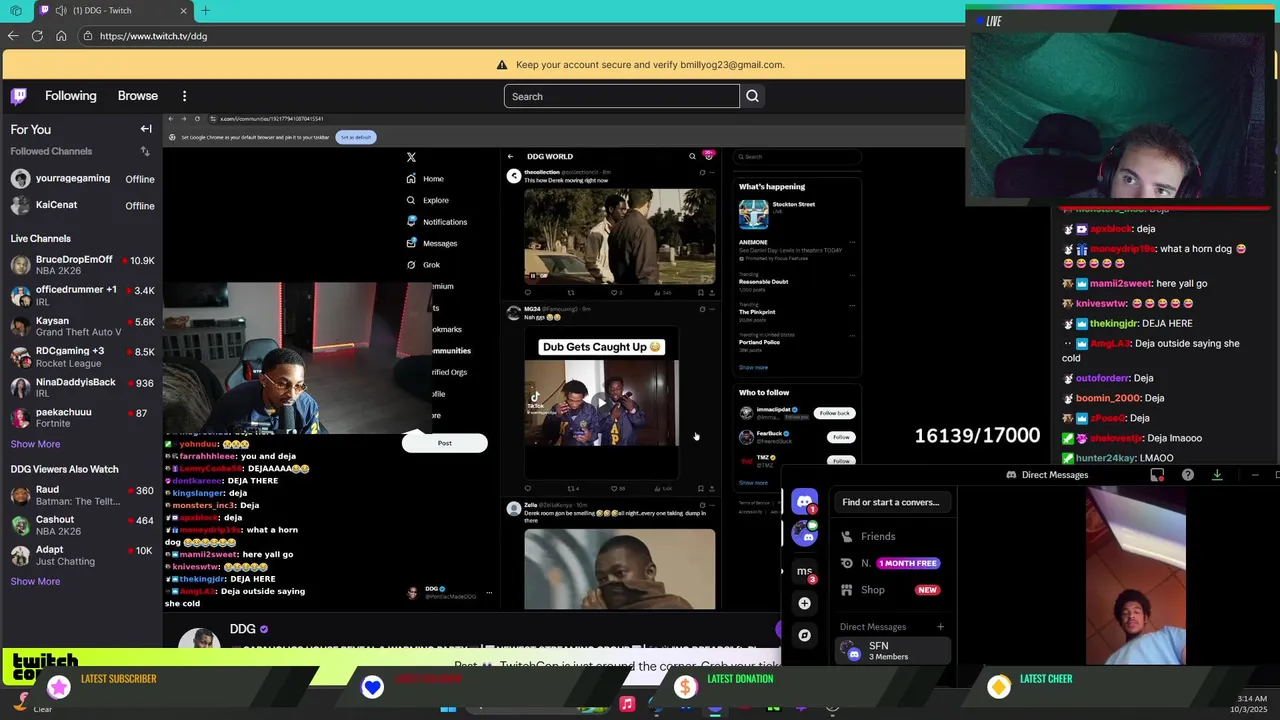Click Find or start a conversation field

pyautogui.click(x=891, y=502)
